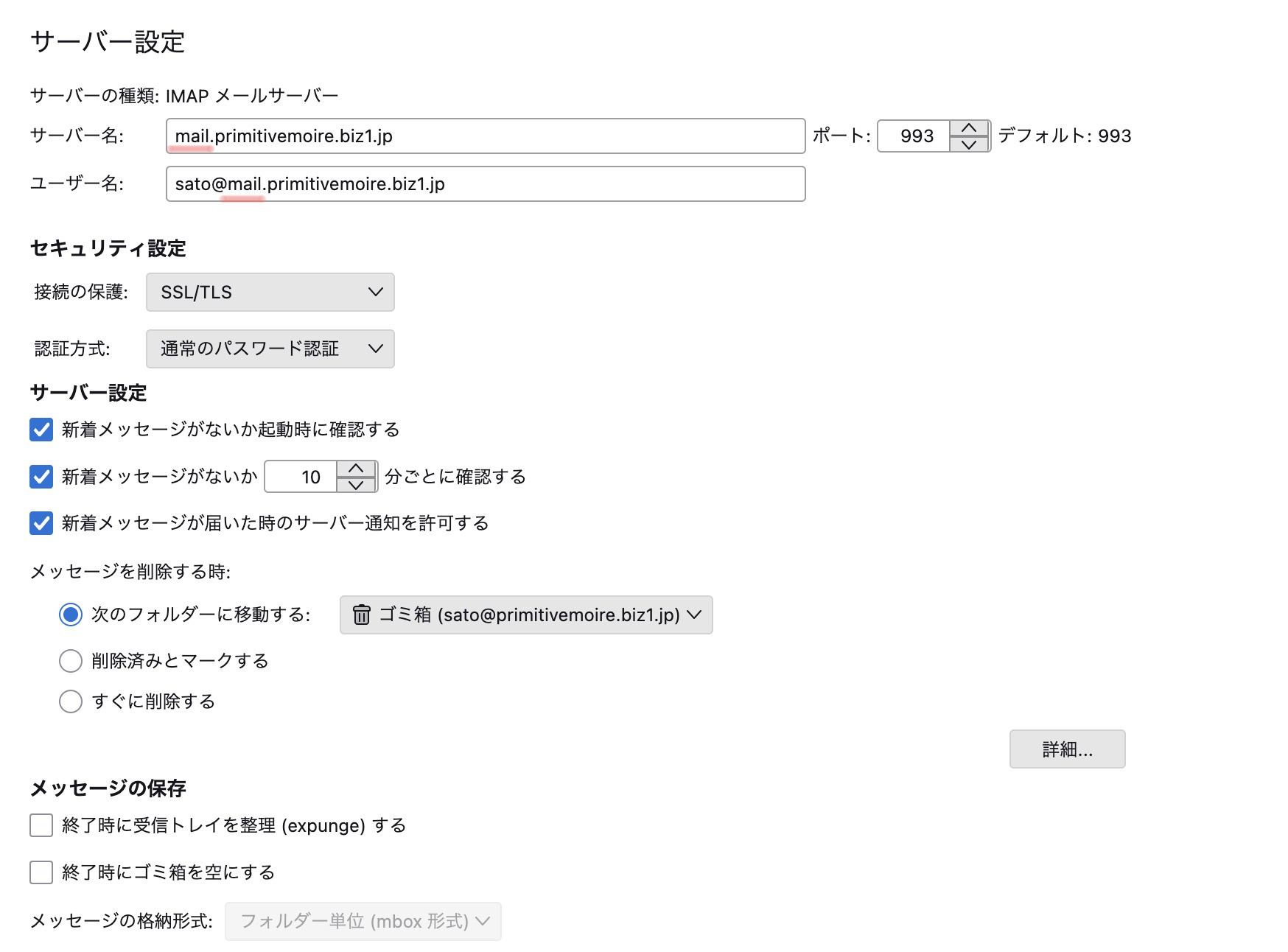
Task: Increase the port number with up arrow
Action: 969,128
